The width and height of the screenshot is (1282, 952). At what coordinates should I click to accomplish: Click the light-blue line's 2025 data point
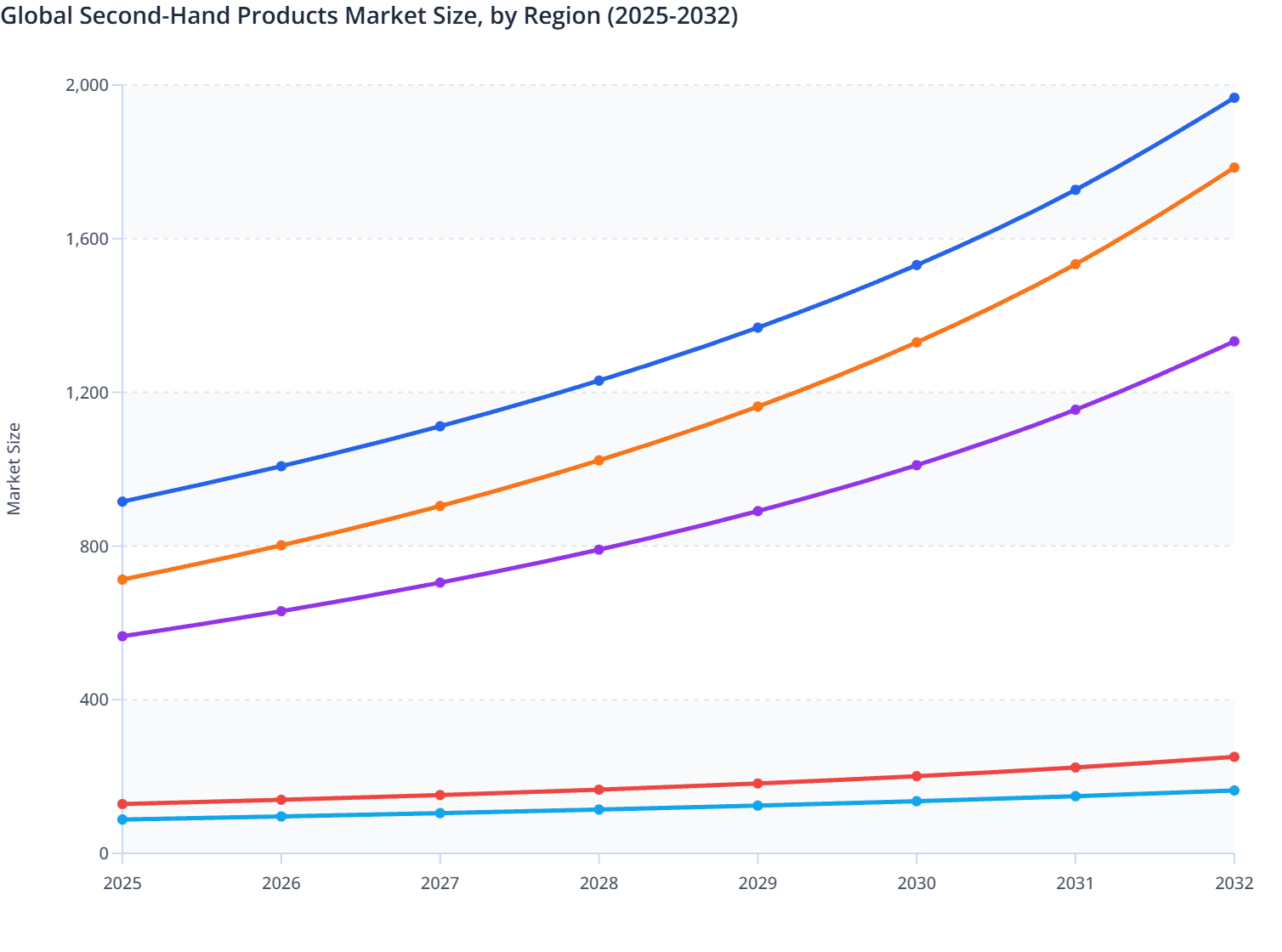(122, 819)
